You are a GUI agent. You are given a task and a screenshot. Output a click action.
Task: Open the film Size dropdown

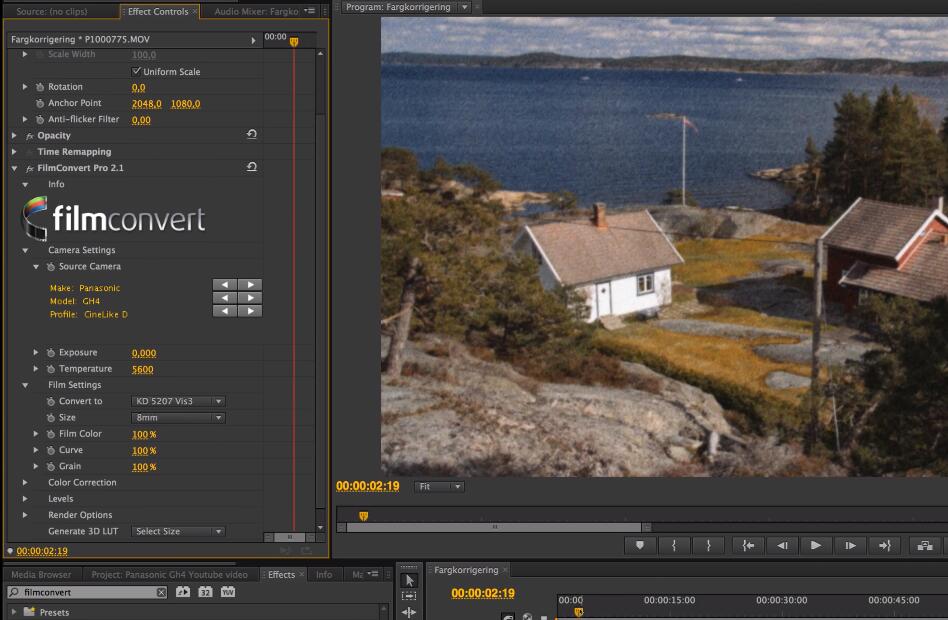pyautogui.click(x=178, y=418)
